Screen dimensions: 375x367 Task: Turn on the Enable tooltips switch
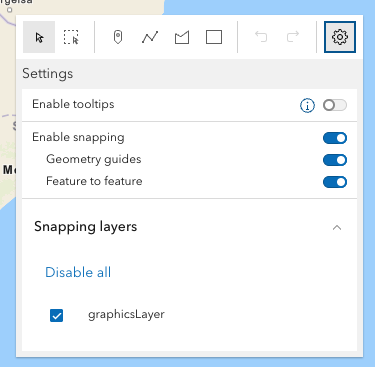click(x=335, y=105)
